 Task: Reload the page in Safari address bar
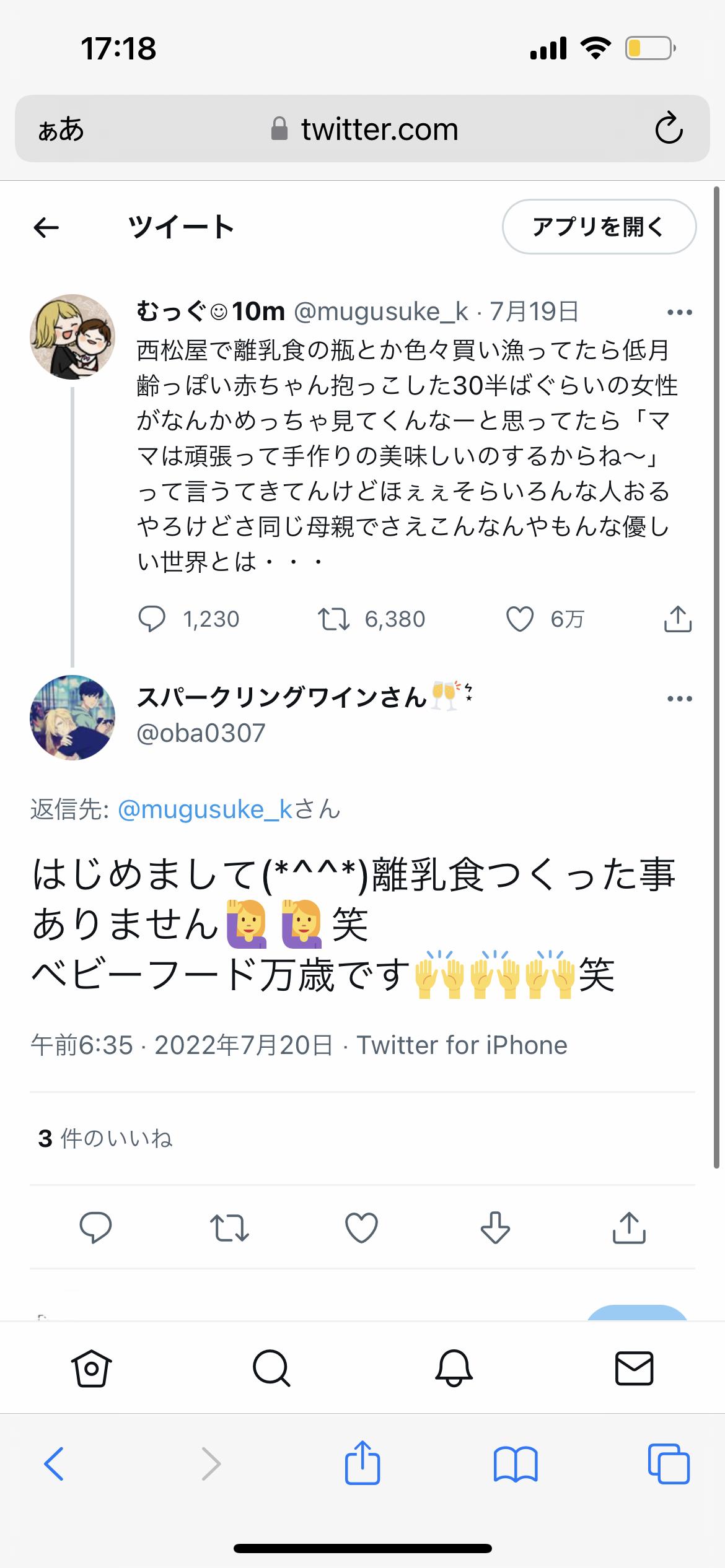(x=669, y=129)
